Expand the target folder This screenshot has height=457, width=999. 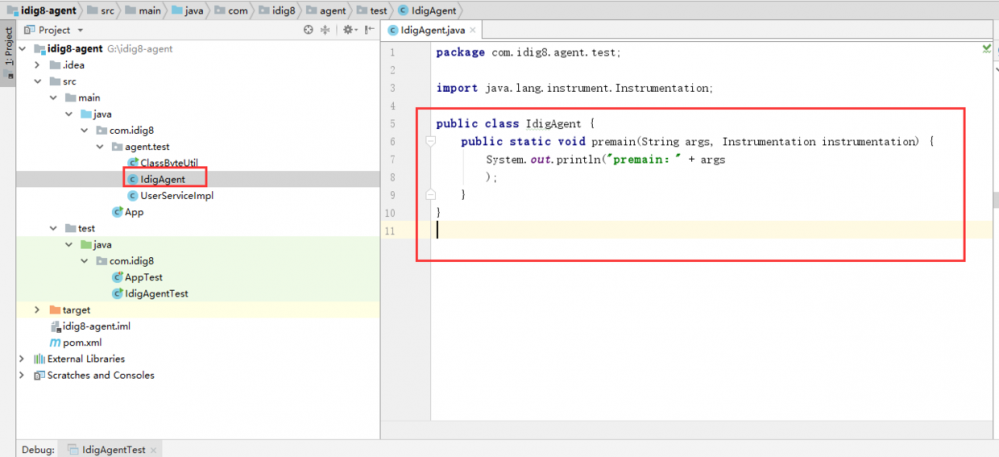[x=37, y=310]
